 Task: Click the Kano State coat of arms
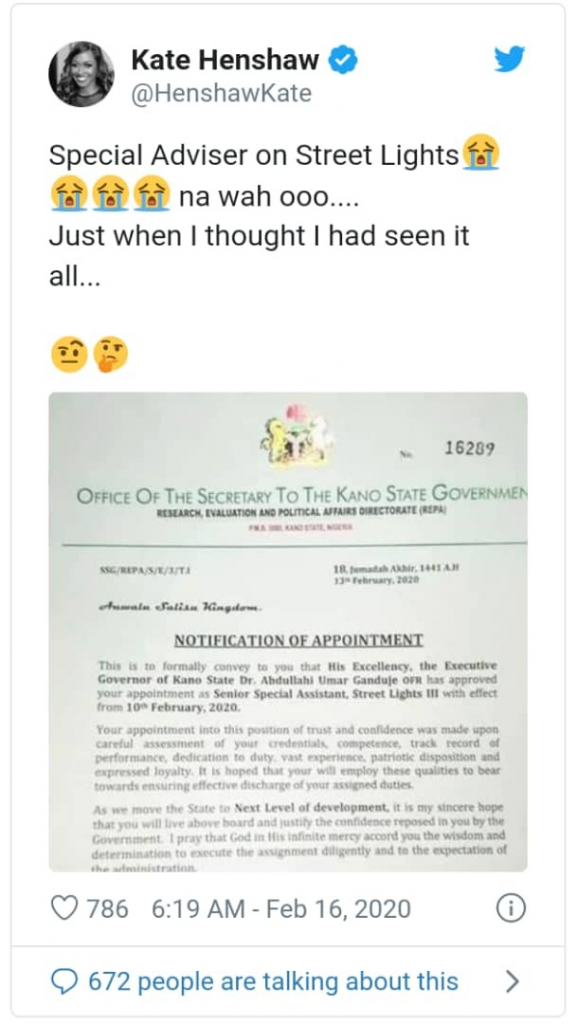[294, 434]
